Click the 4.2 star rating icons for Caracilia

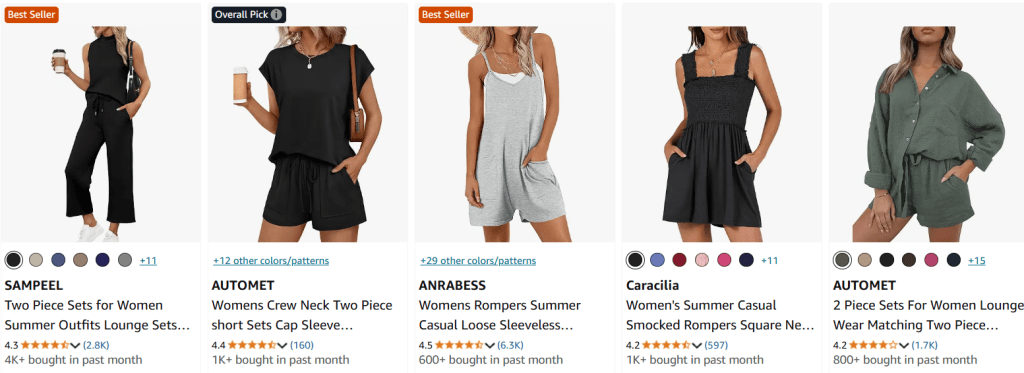click(x=666, y=345)
